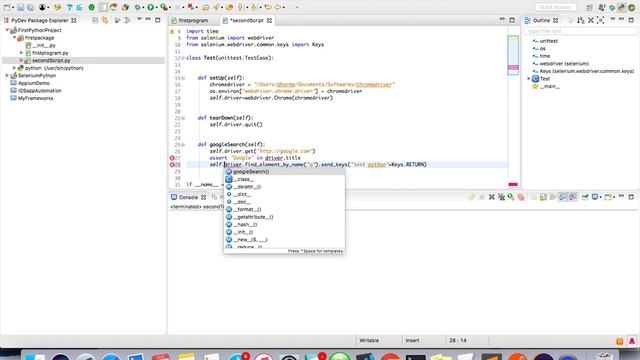Click the Outline panel icon
Viewport: 640px width, 360px height.
click(x=528, y=20)
